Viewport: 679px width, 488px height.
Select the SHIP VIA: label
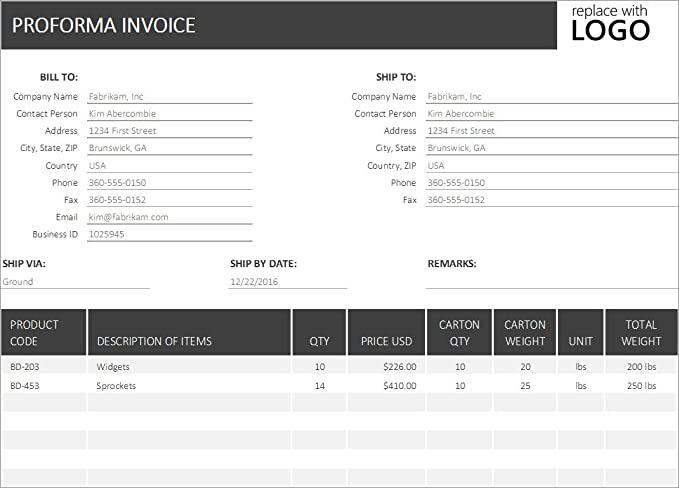tap(24, 263)
